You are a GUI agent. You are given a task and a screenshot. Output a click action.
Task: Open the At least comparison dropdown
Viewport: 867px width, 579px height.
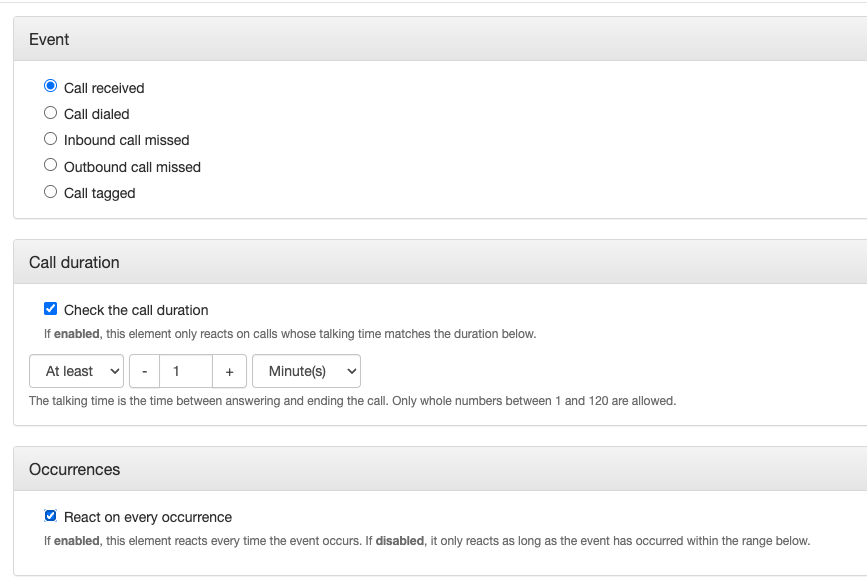[76, 371]
